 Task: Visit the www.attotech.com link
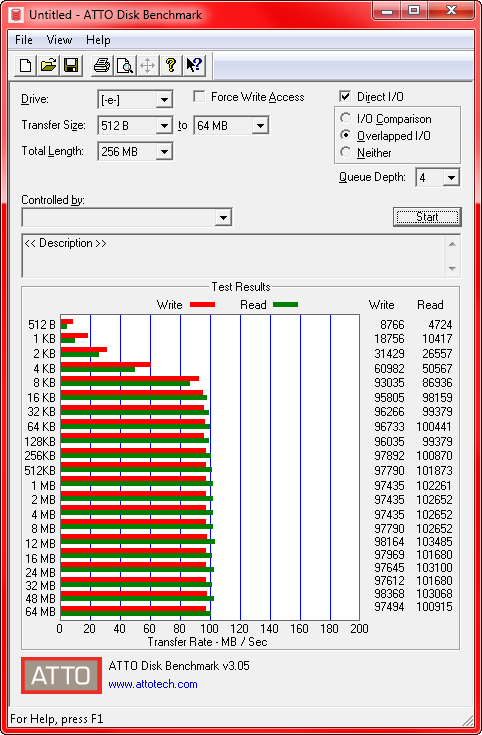pos(153,684)
